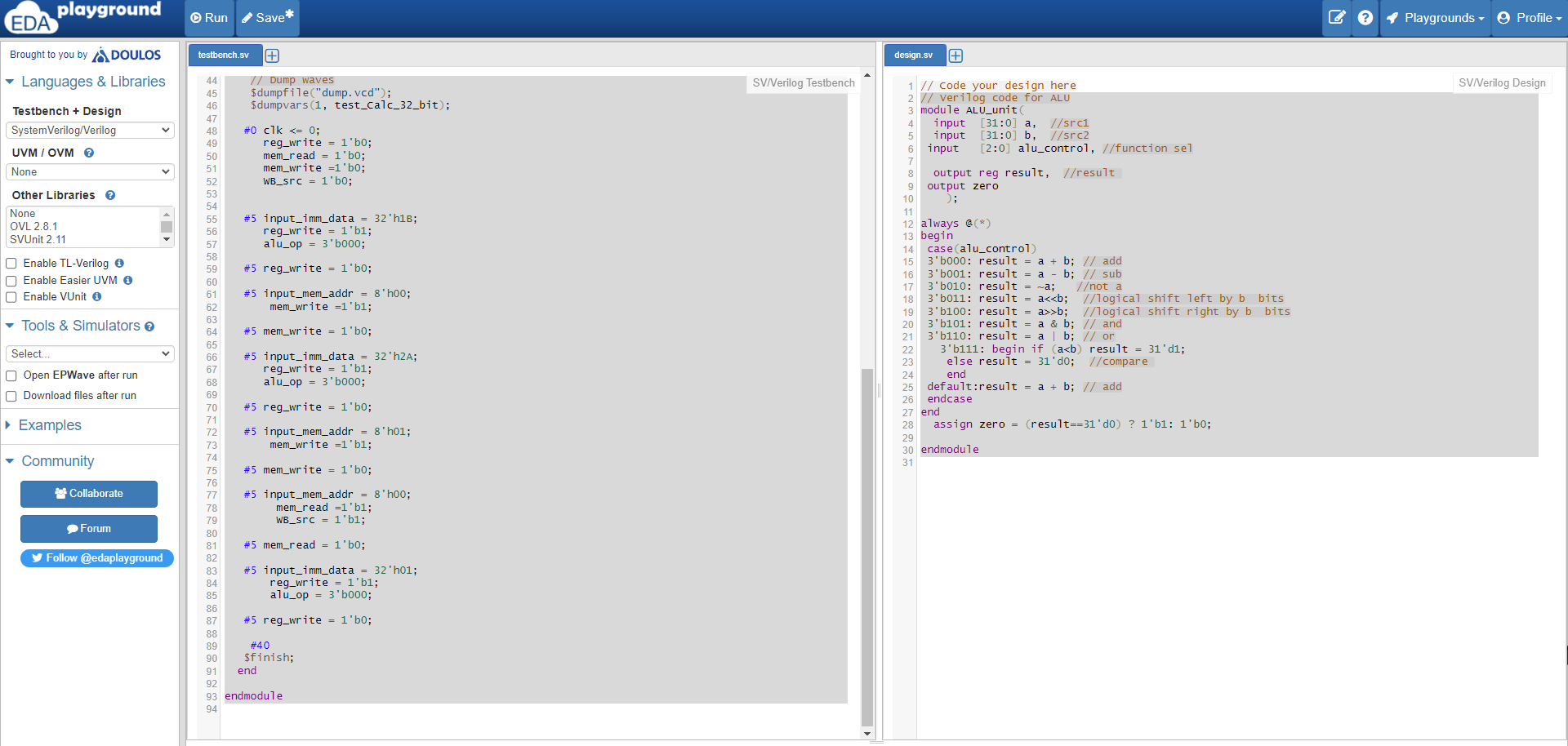This screenshot has height=746, width=1568.
Task: Open the UVM / OVM version dropdown
Action: 89,171
